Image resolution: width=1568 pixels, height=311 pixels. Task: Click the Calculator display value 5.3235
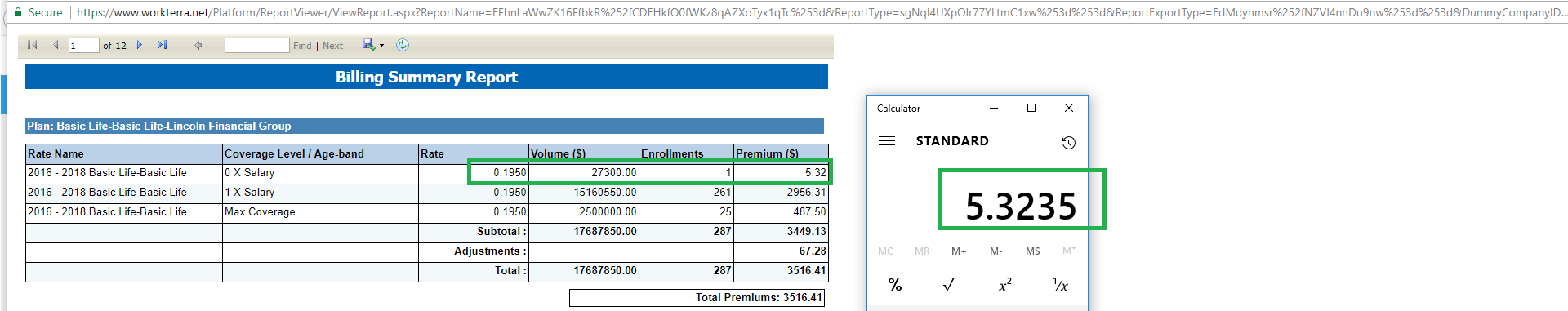tap(1021, 206)
